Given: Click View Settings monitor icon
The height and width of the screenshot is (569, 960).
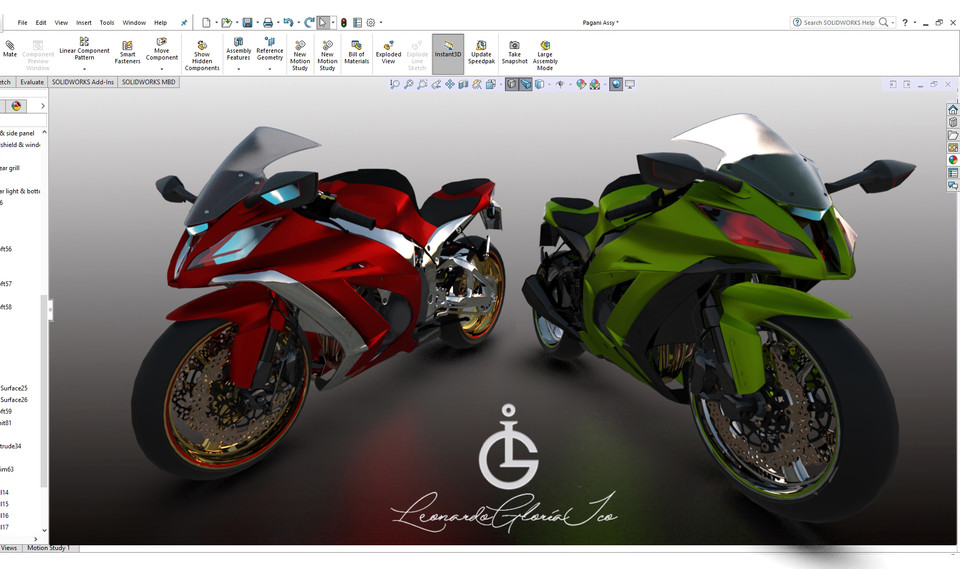Looking at the screenshot, I should pos(629,84).
